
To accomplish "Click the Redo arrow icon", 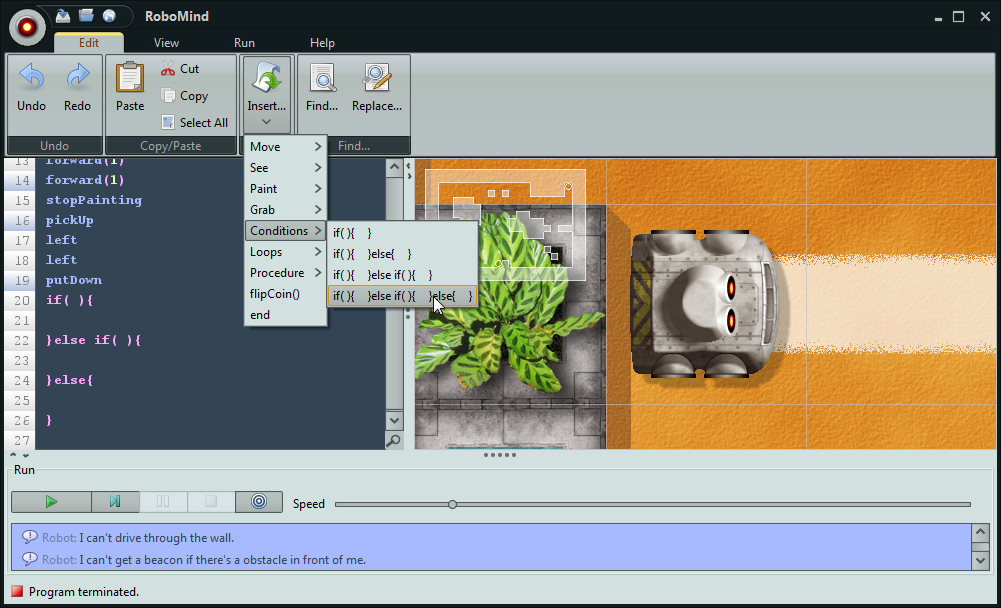I will [77, 77].
